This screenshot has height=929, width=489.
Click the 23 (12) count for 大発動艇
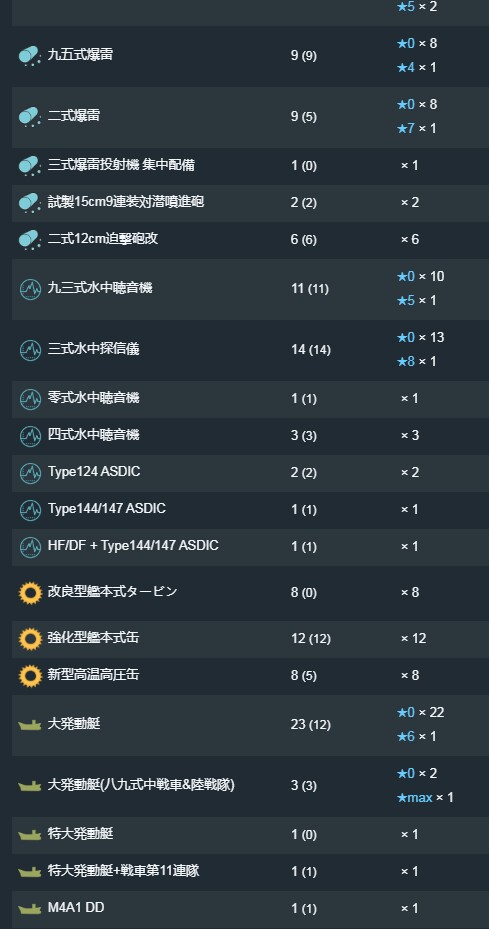(311, 725)
